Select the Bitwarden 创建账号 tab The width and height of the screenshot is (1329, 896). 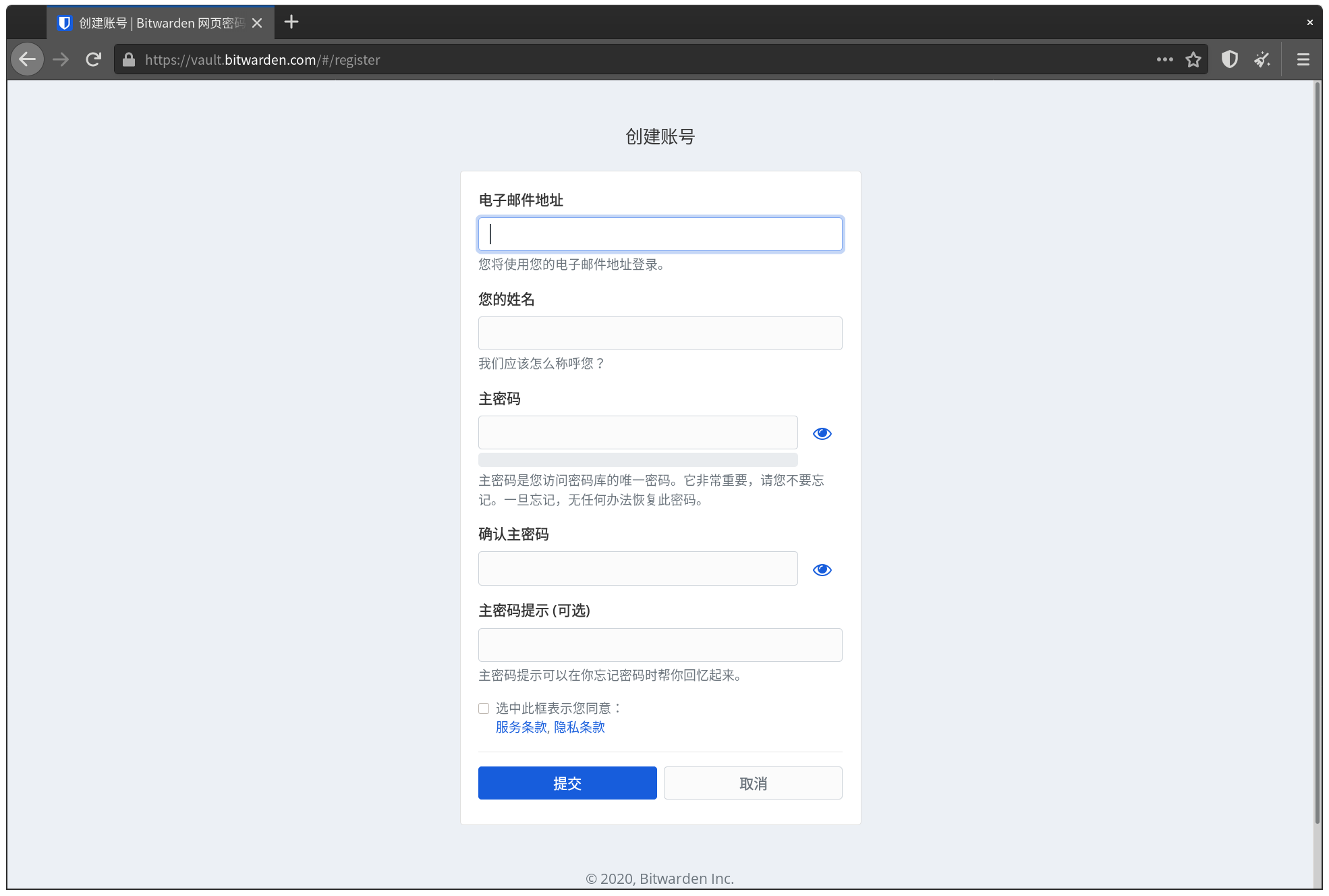pos(155,23)
